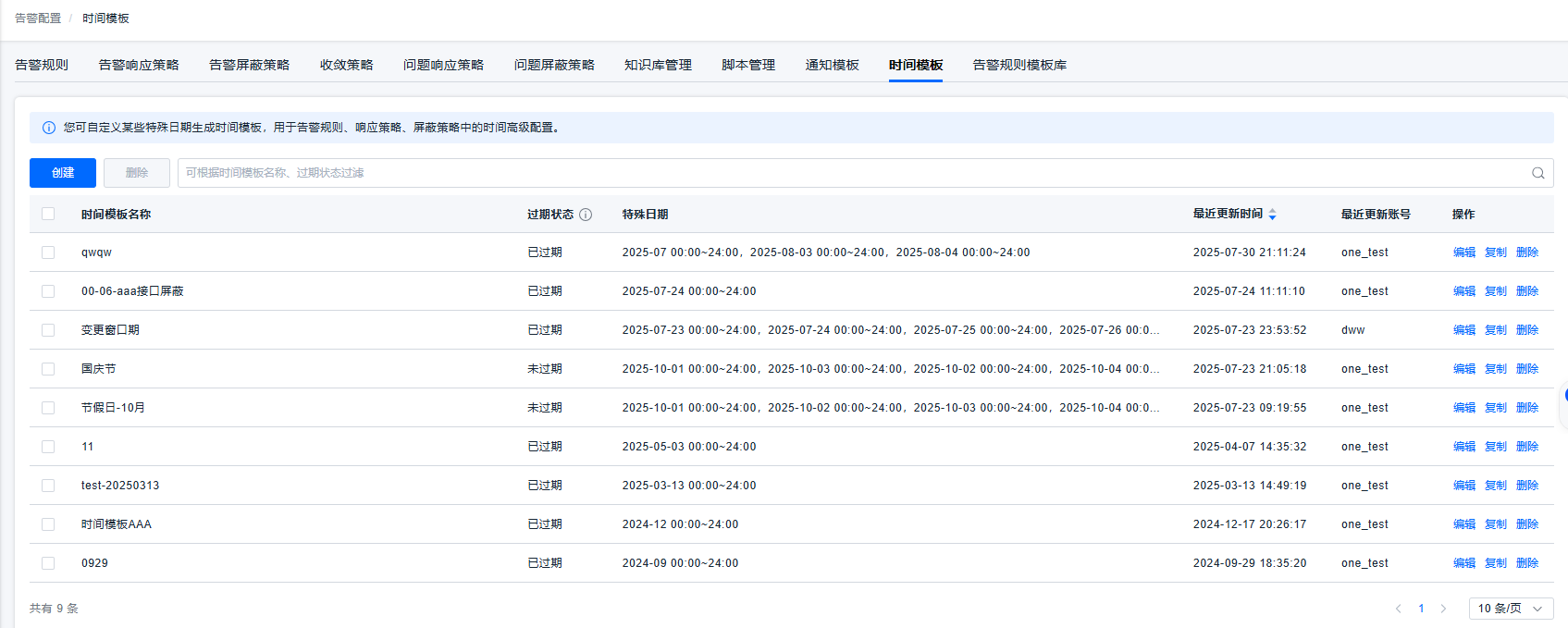Toggle checkbox for the 0929 template

(x=48, y=563)
